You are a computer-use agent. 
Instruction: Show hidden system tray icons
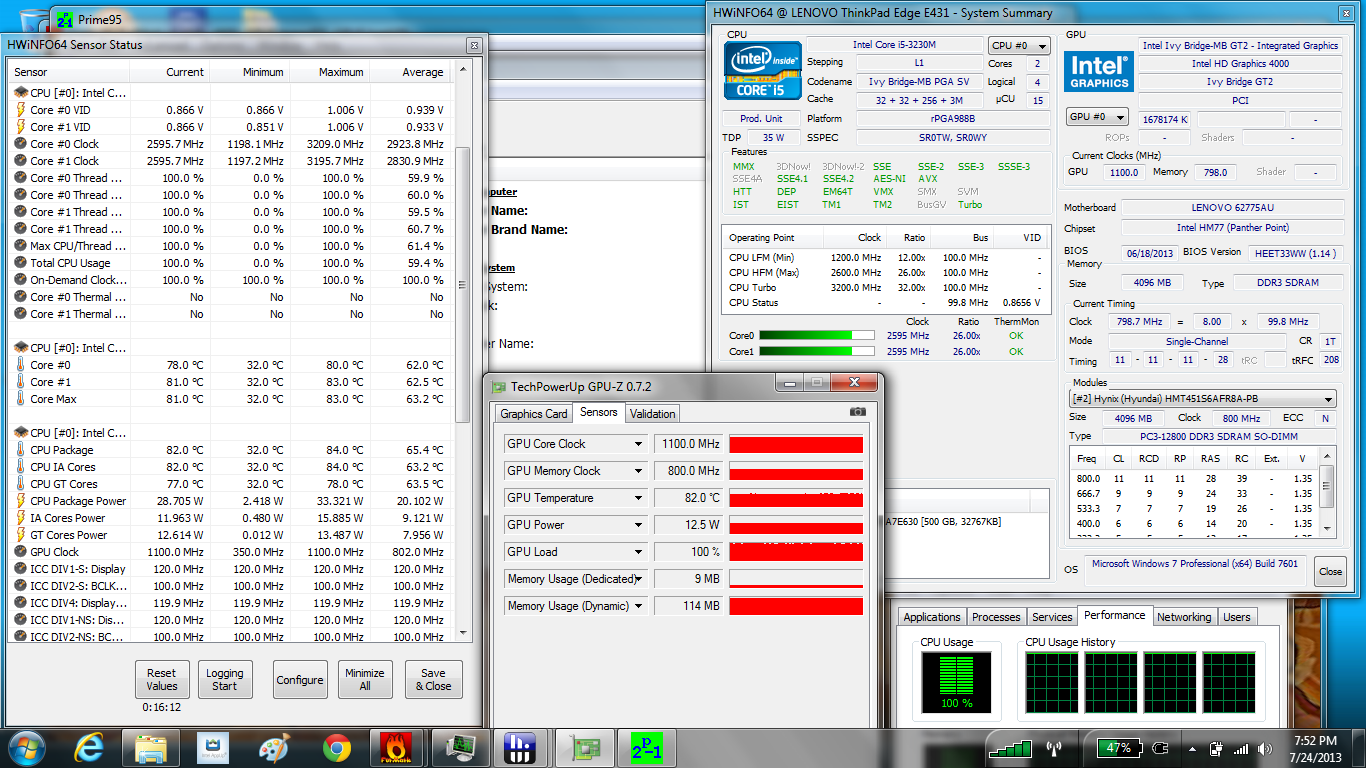1190,748
